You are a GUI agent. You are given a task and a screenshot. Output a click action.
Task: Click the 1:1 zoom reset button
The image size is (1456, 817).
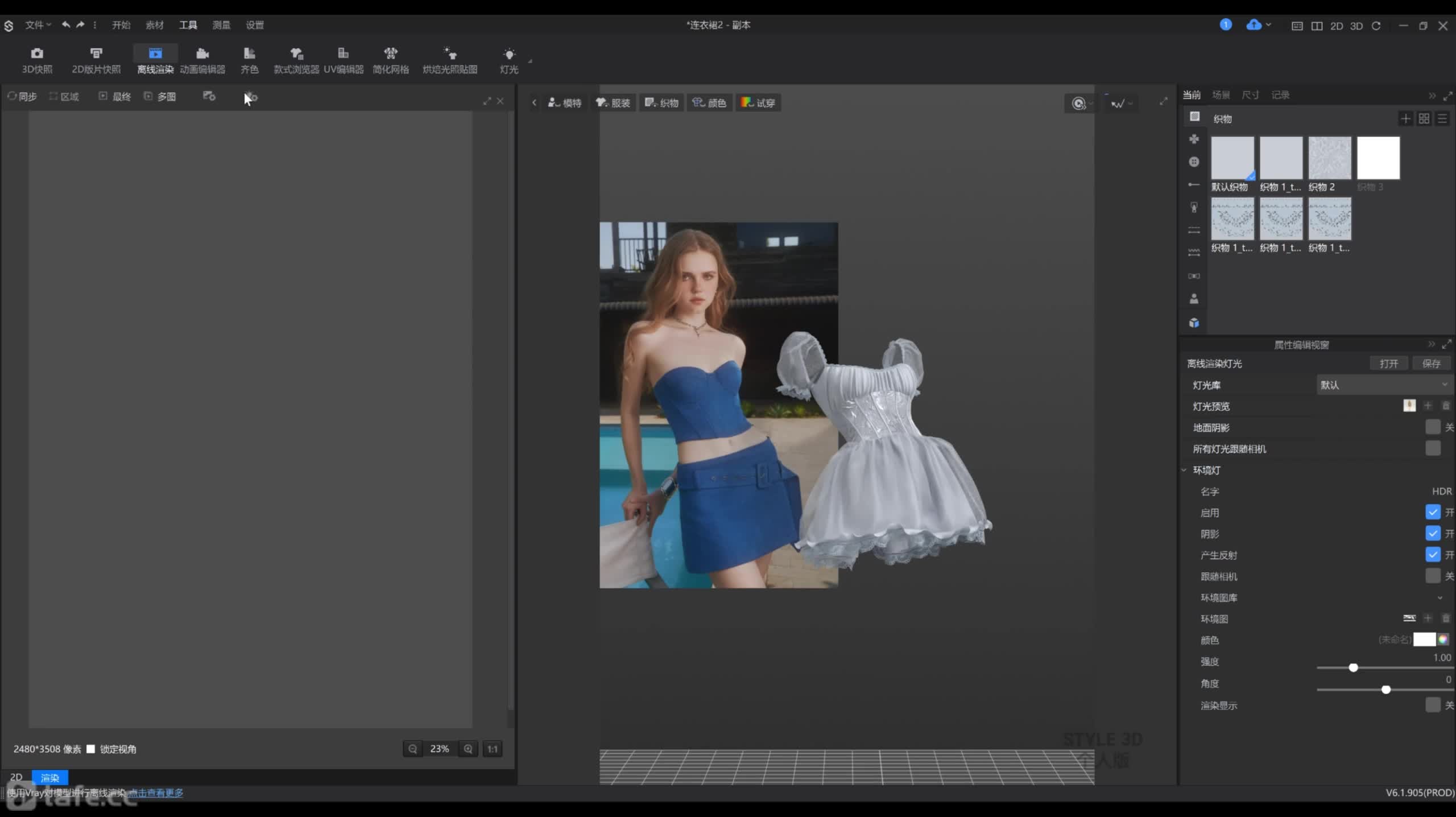pyautogui.click(x=493, y=749)
